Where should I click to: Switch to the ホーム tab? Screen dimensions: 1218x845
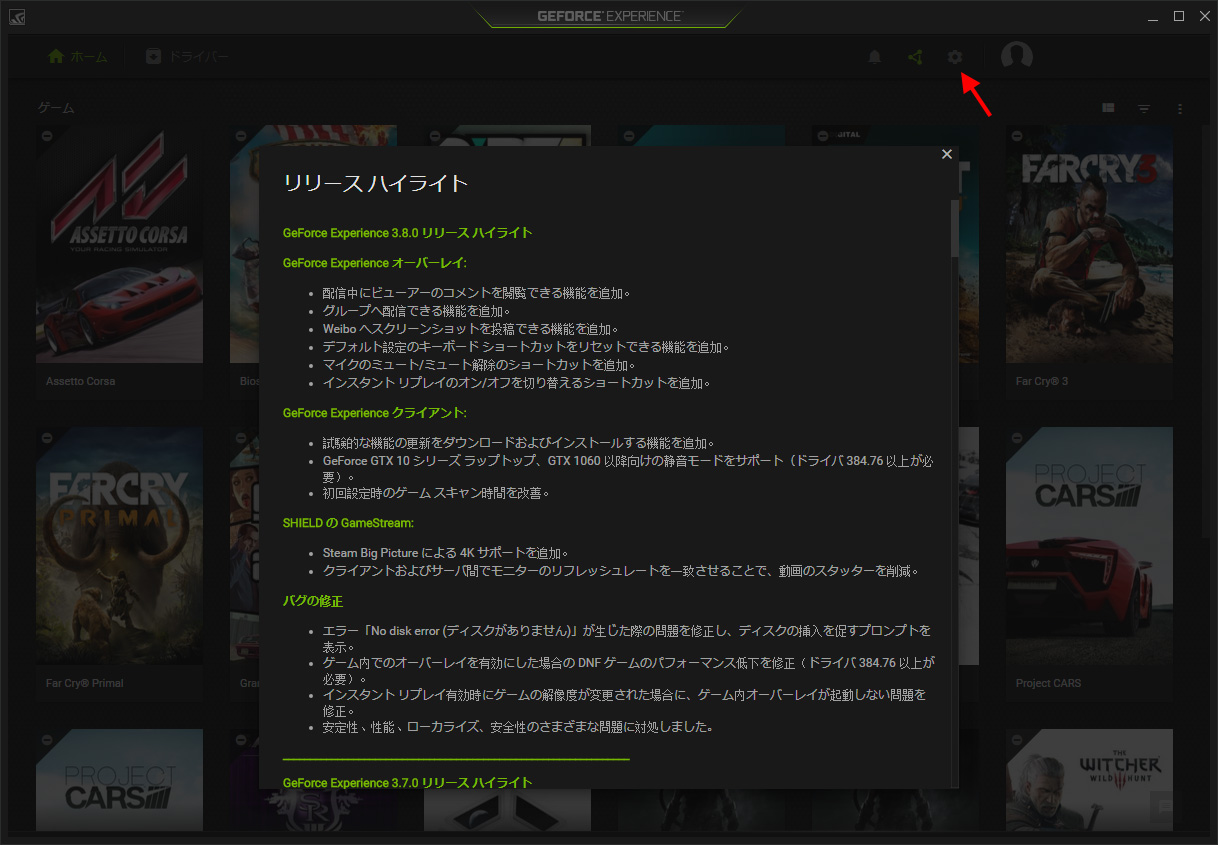coord(78,57)
